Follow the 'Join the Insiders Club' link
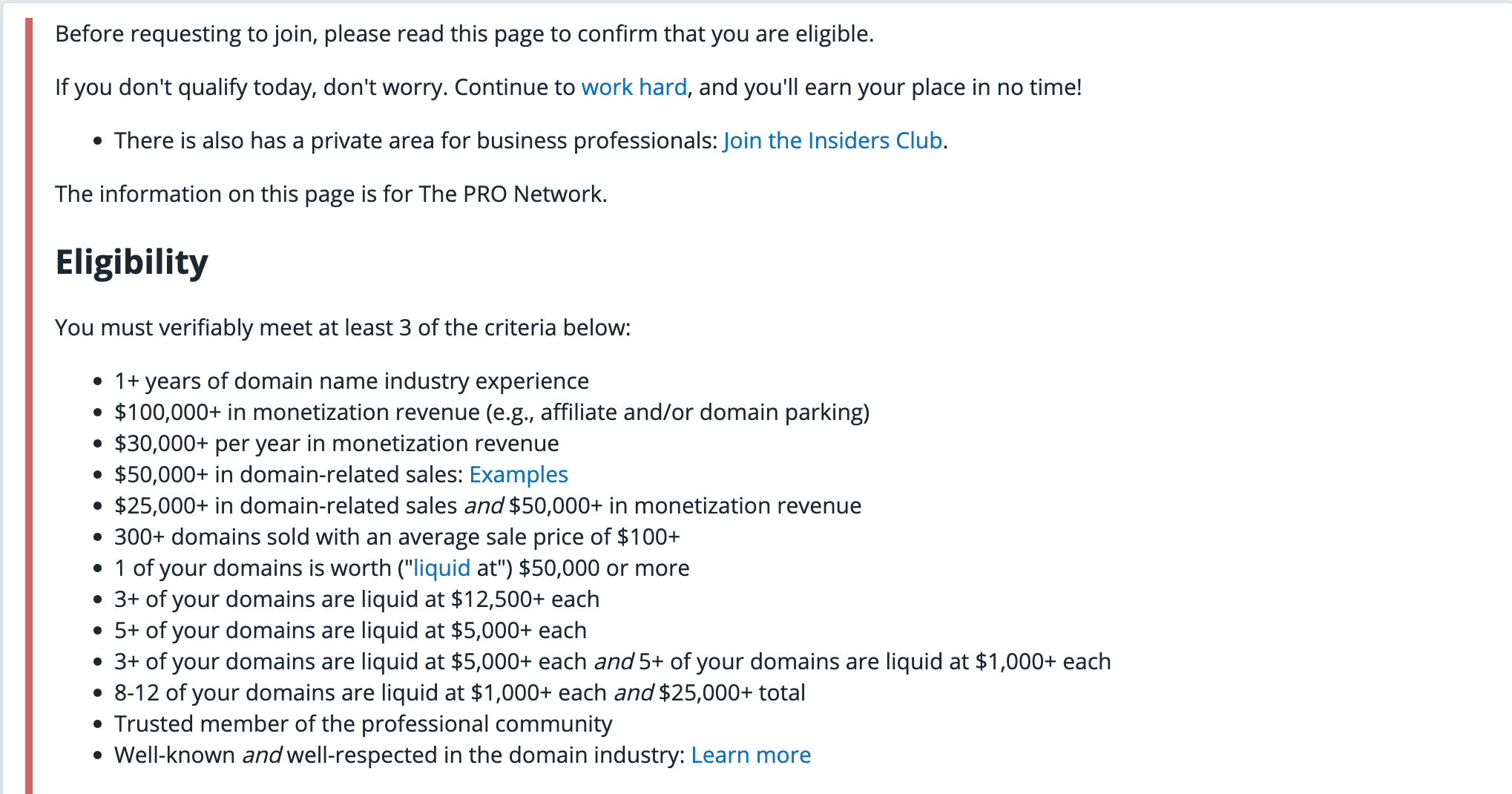The image size is (1512, 794). [x=832, y=140]
